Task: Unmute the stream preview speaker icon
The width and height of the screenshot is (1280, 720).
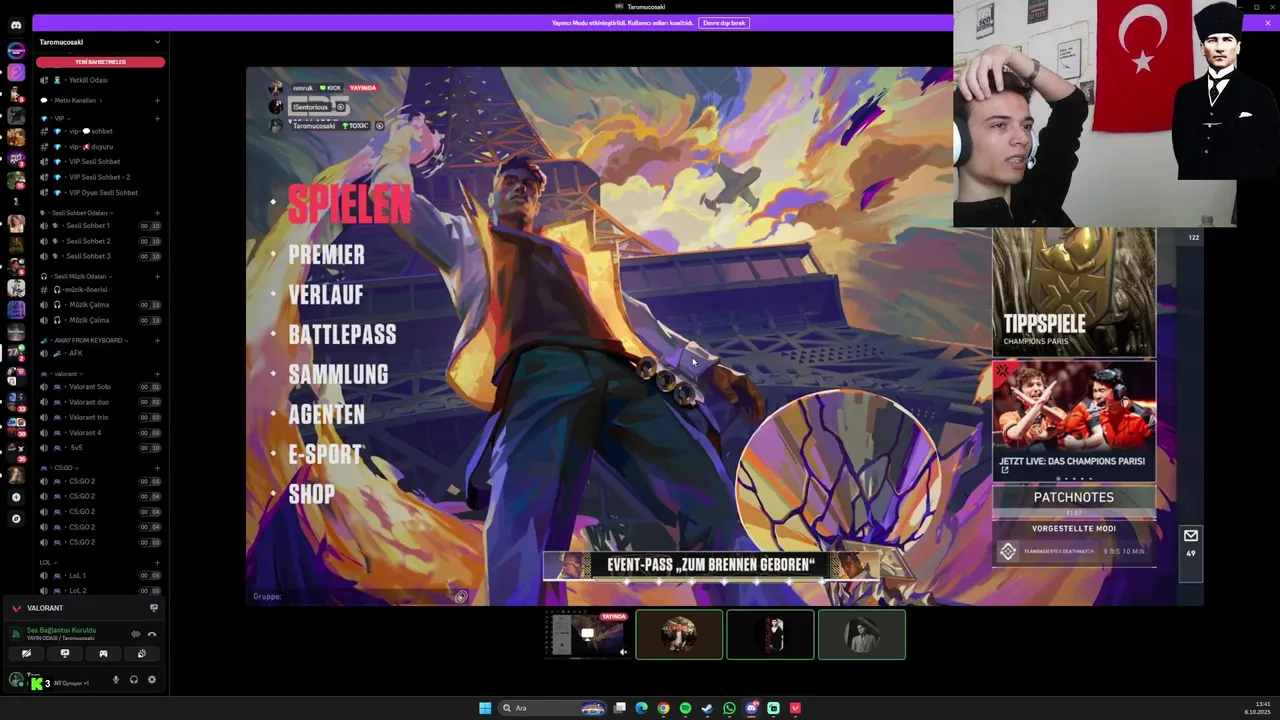Action: click(x=623, y=652)
